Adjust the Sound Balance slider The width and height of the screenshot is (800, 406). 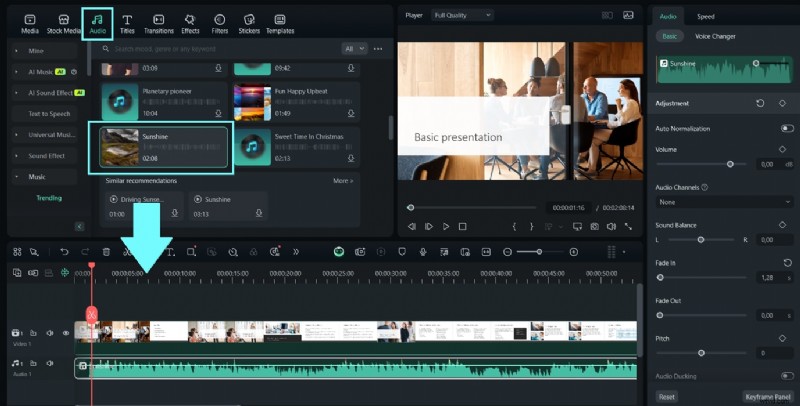pyautogui.click(x=702, y=240)
